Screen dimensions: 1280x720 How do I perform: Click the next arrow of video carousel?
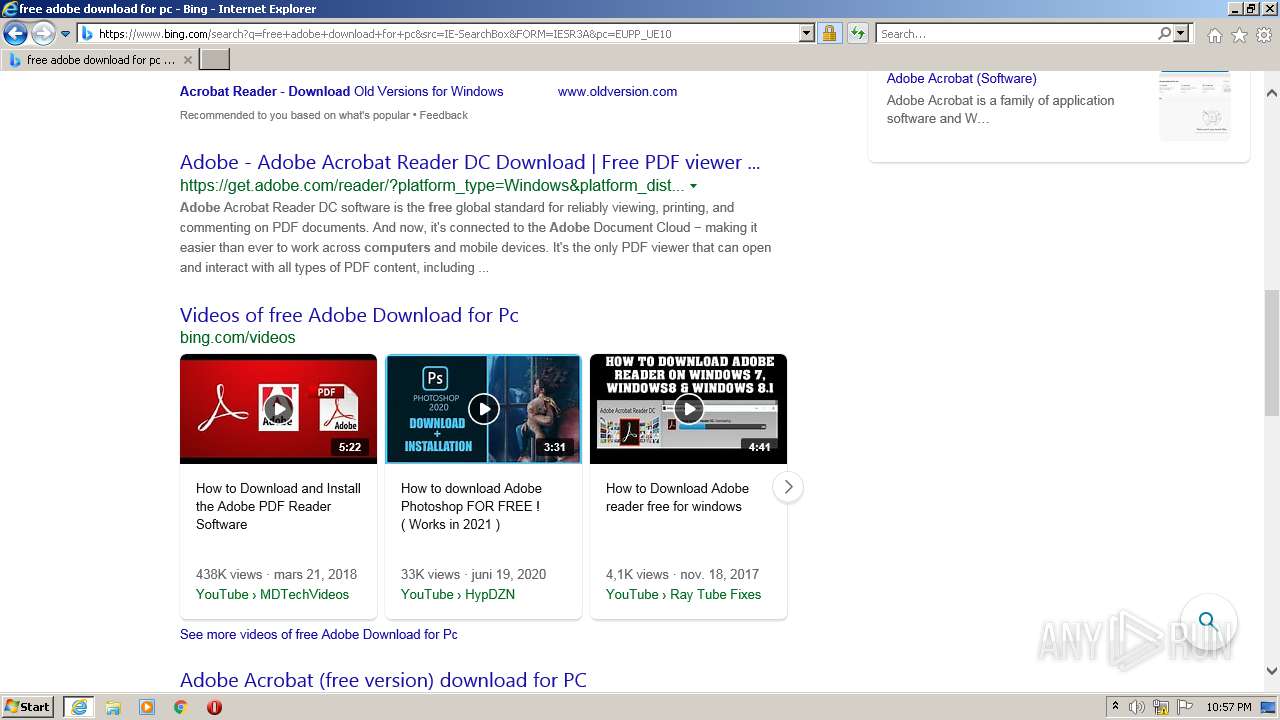pos(788,487)
